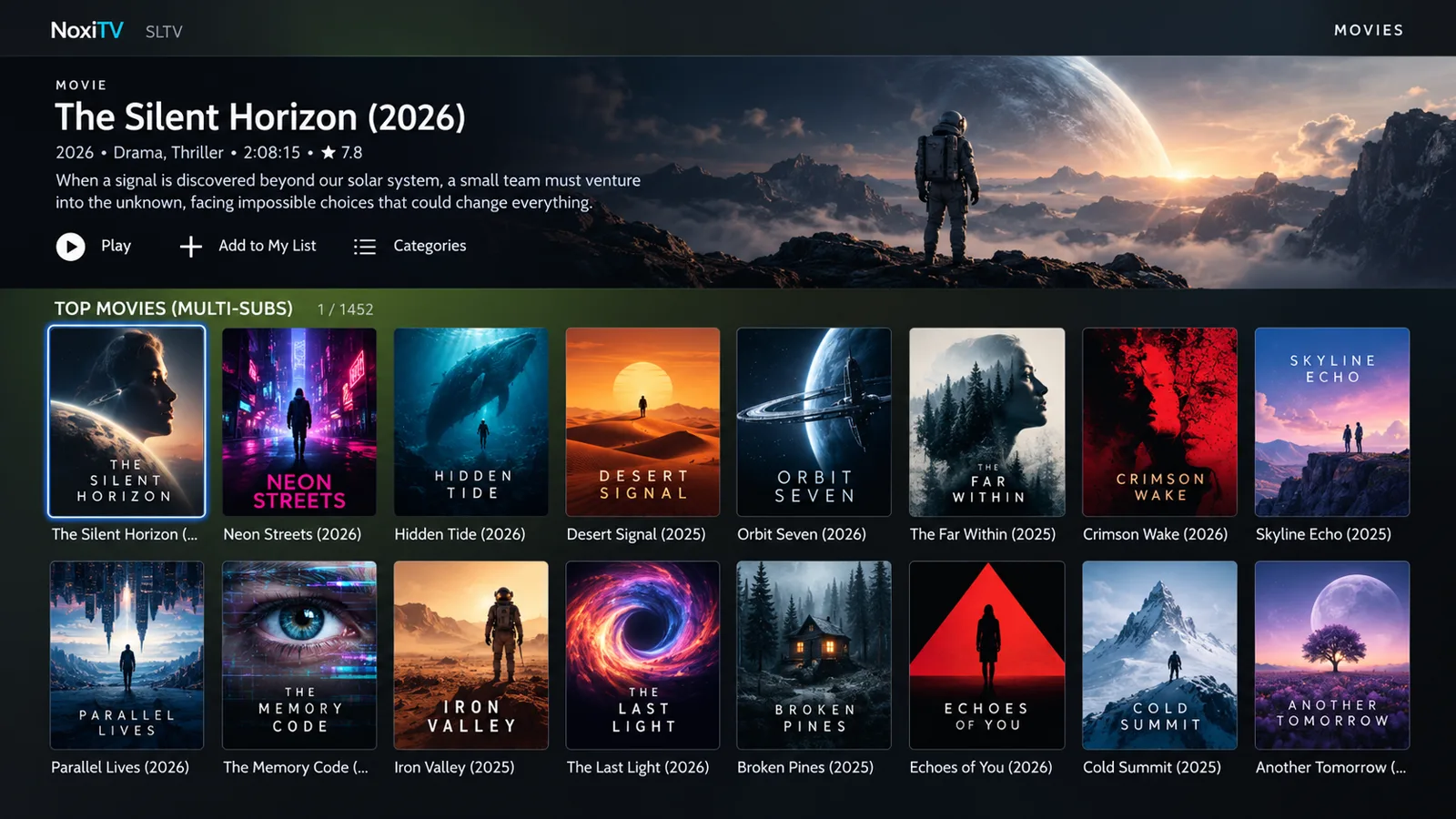
Task: Click the 'Neon Streets (2026)' title text
Action: (292, 534)
